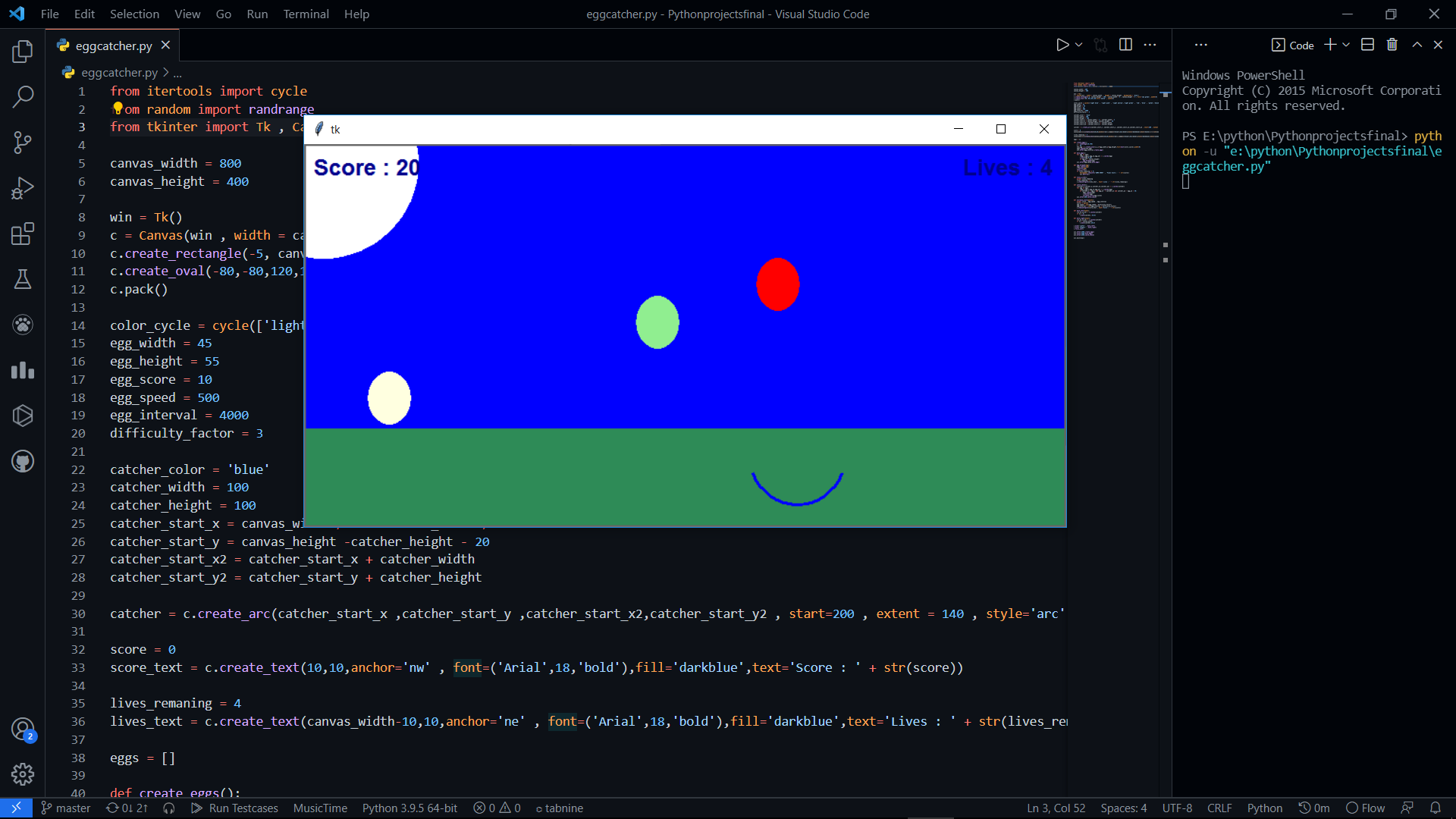Toggle Flow mode in the status bar
This screenshot has height=819, width=1456.
click(1366, 808)
